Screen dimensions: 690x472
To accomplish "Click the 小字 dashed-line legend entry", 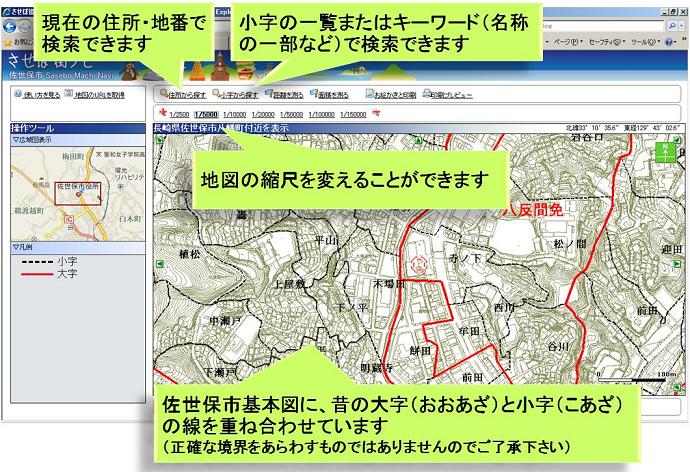I will coord(50,261).
